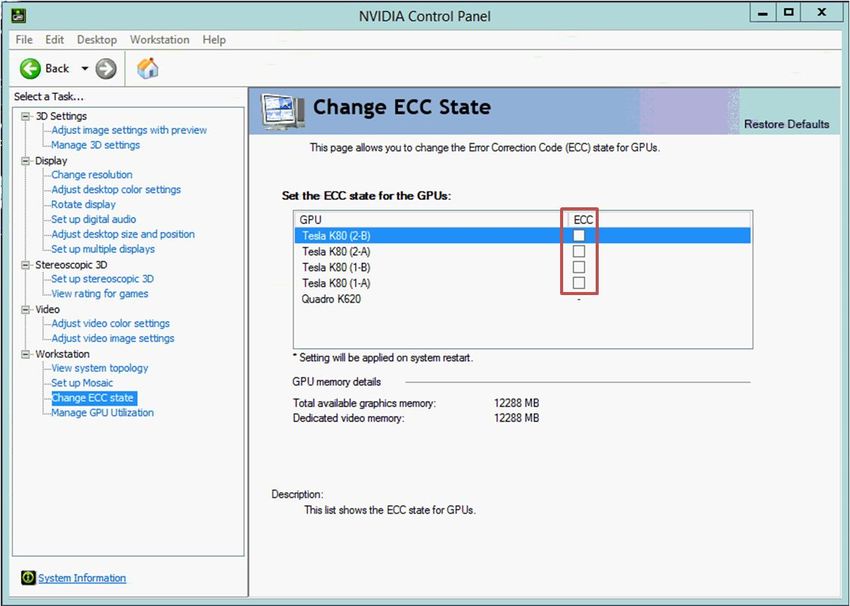Open Adjust desktop color settings

(x=116, y=189)
